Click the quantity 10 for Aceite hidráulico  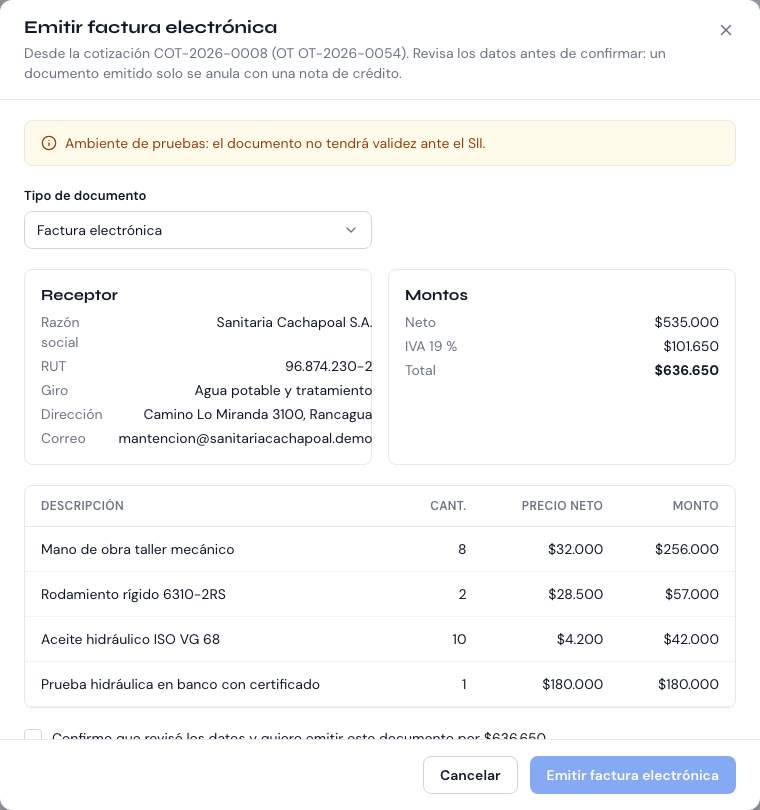459,639
